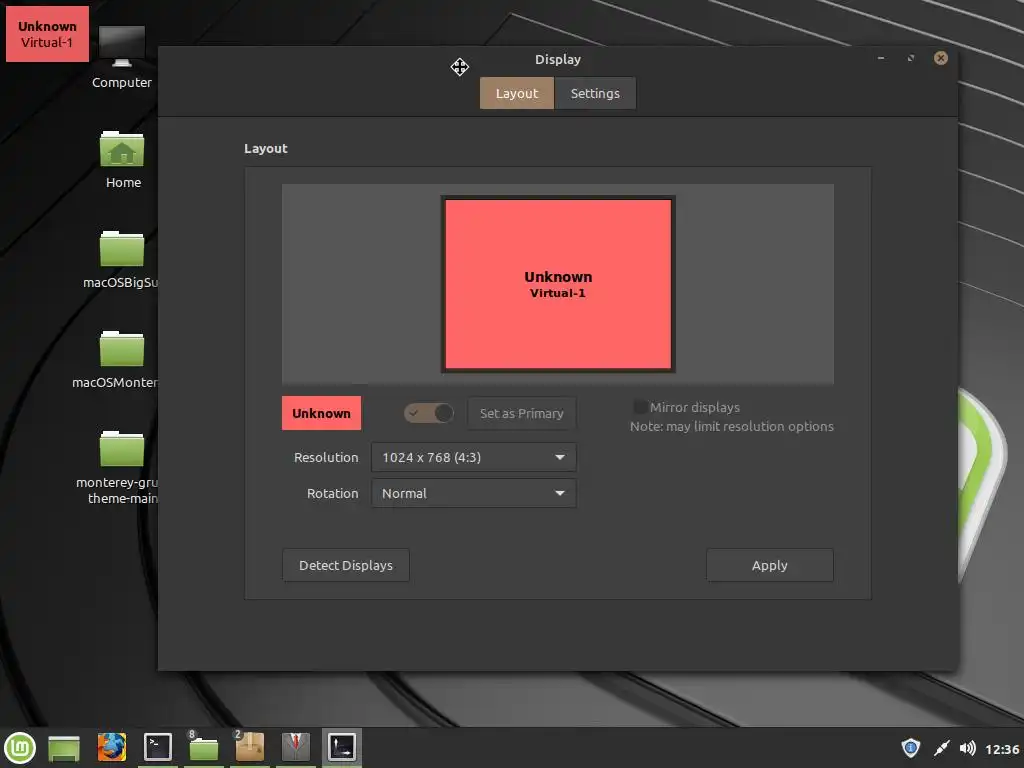
Task: Select the macOSBigSur folder on desktop
Action: point(121,259)
